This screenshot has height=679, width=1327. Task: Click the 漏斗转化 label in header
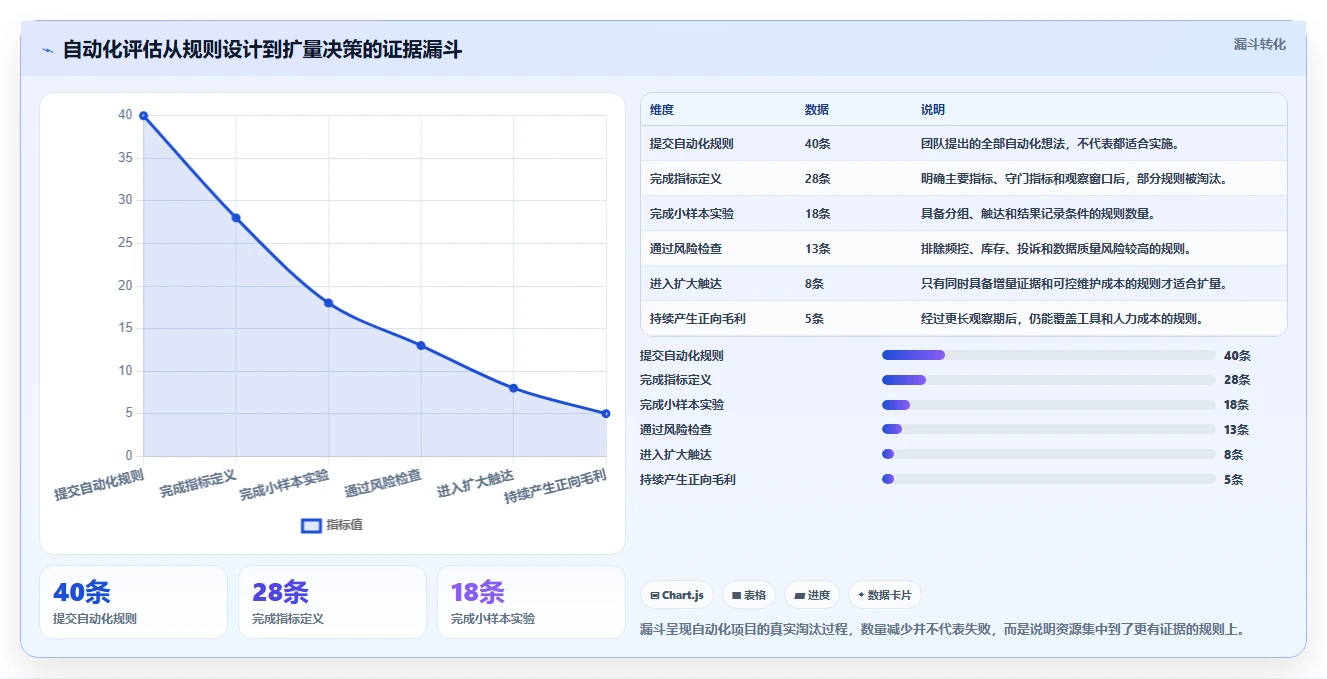pos(1260,45)
